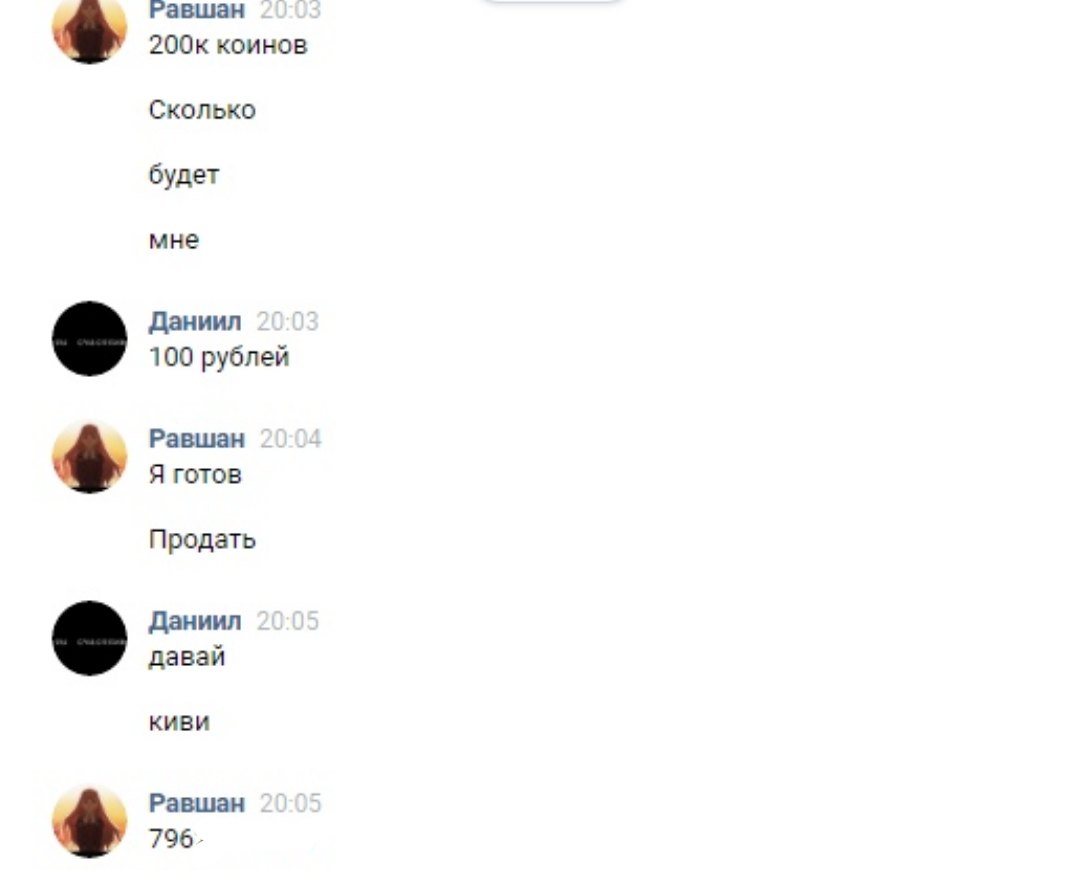Open Равшан's avatar next to "Я готов"
The width and height of the screenshot is (1080, 870).
pos(90,456)
